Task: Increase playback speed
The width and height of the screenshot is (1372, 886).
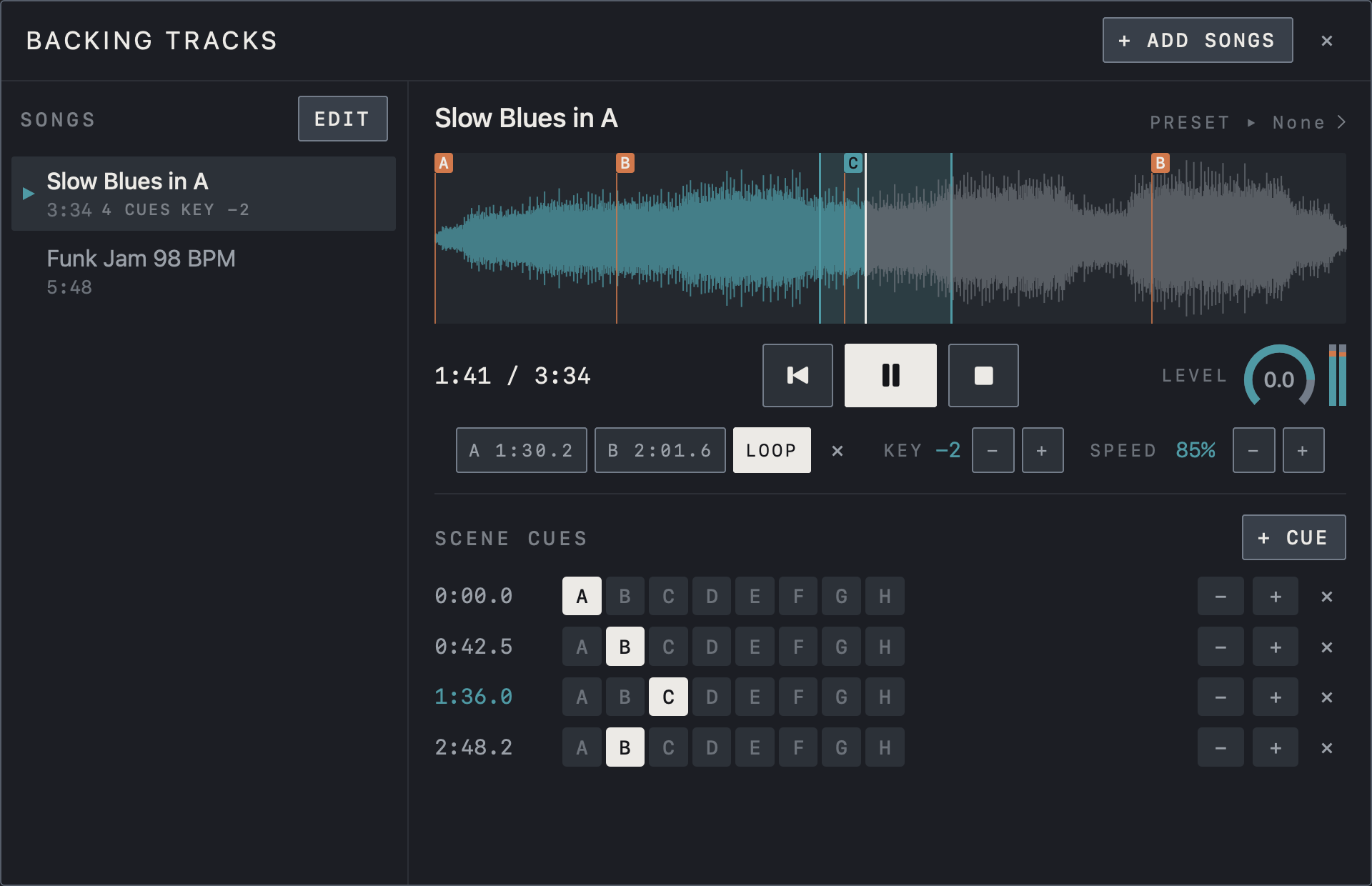Action: click(1303, 450)
